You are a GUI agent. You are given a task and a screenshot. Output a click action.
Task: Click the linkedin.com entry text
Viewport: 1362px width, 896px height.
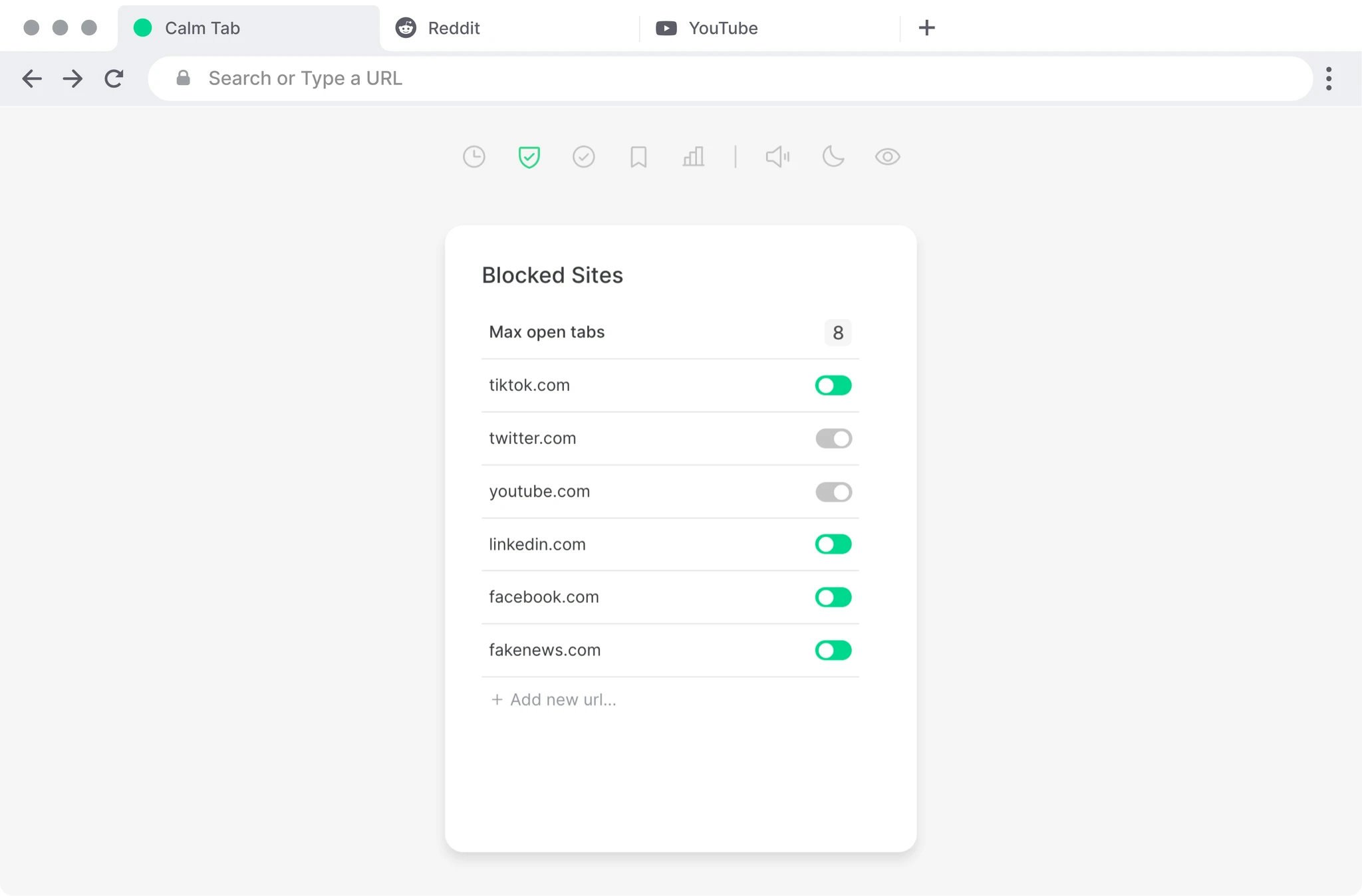(x=537, y=544)
